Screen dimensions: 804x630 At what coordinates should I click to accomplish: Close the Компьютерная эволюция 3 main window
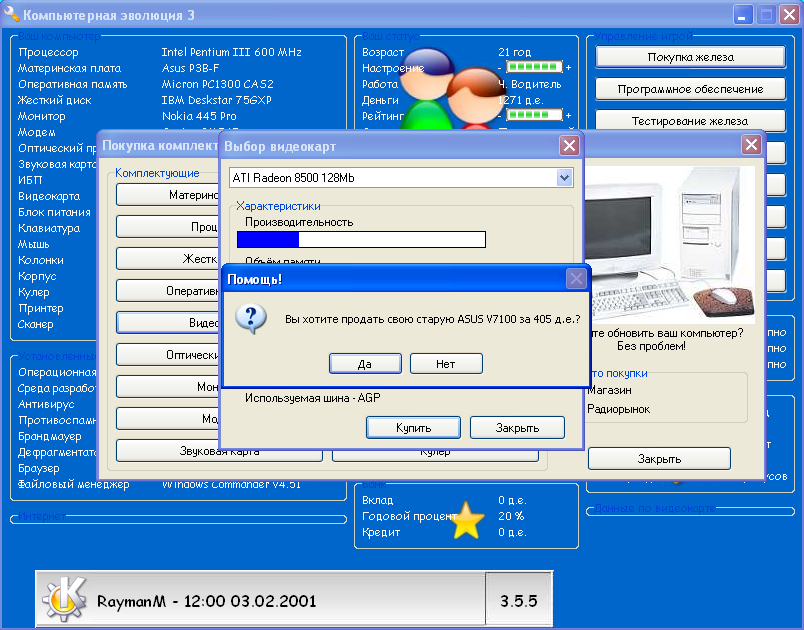tap(790, 14)
